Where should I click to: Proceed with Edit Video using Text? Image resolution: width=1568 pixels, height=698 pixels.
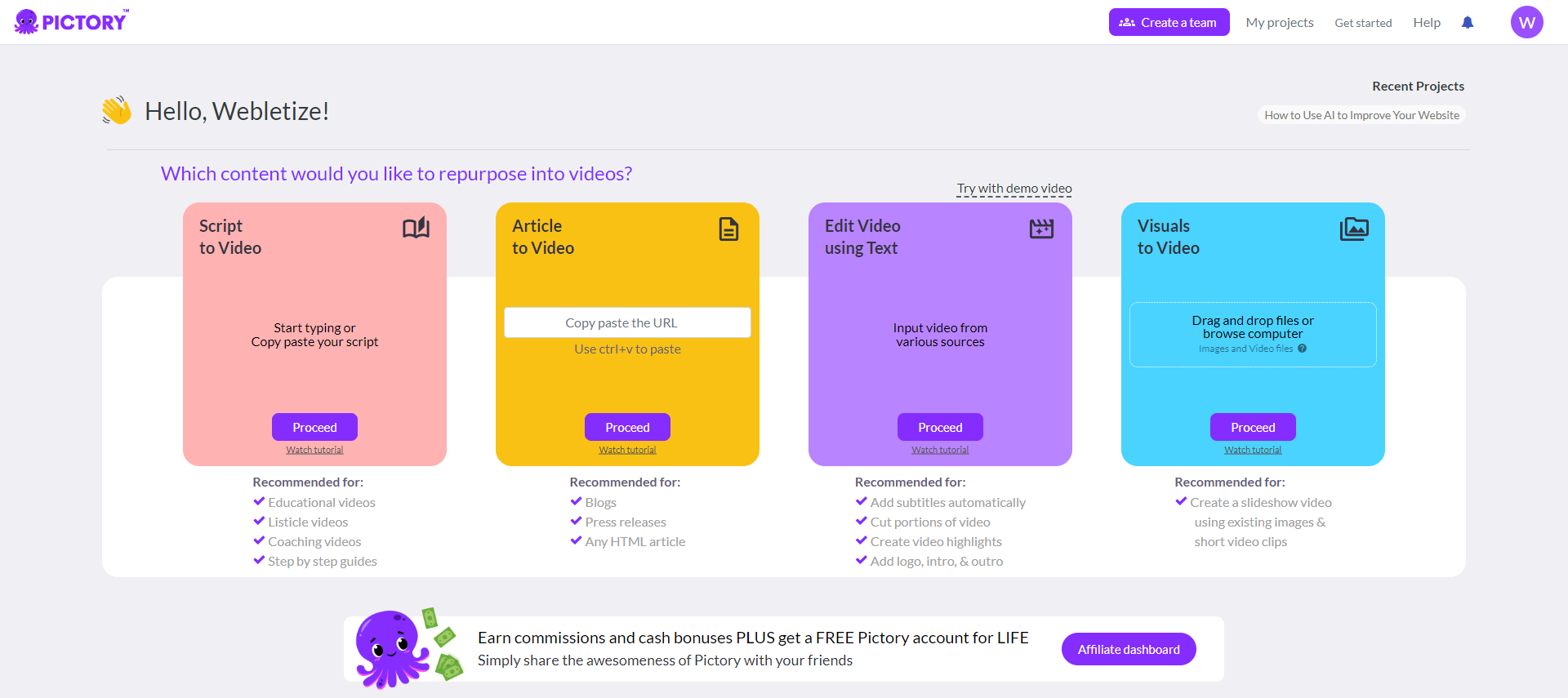coord(940,427)
